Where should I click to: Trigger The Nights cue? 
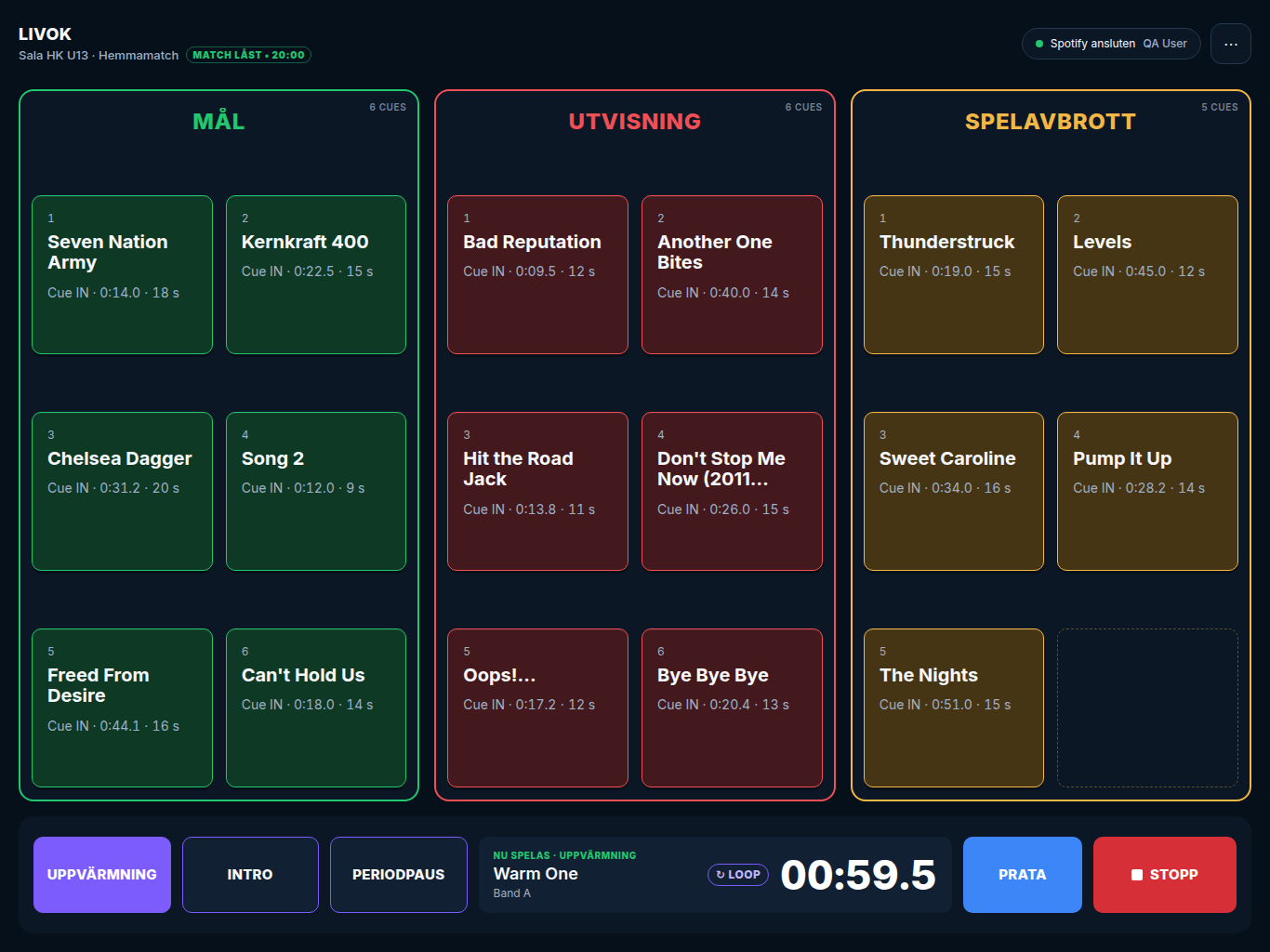(x=954, y=708)
